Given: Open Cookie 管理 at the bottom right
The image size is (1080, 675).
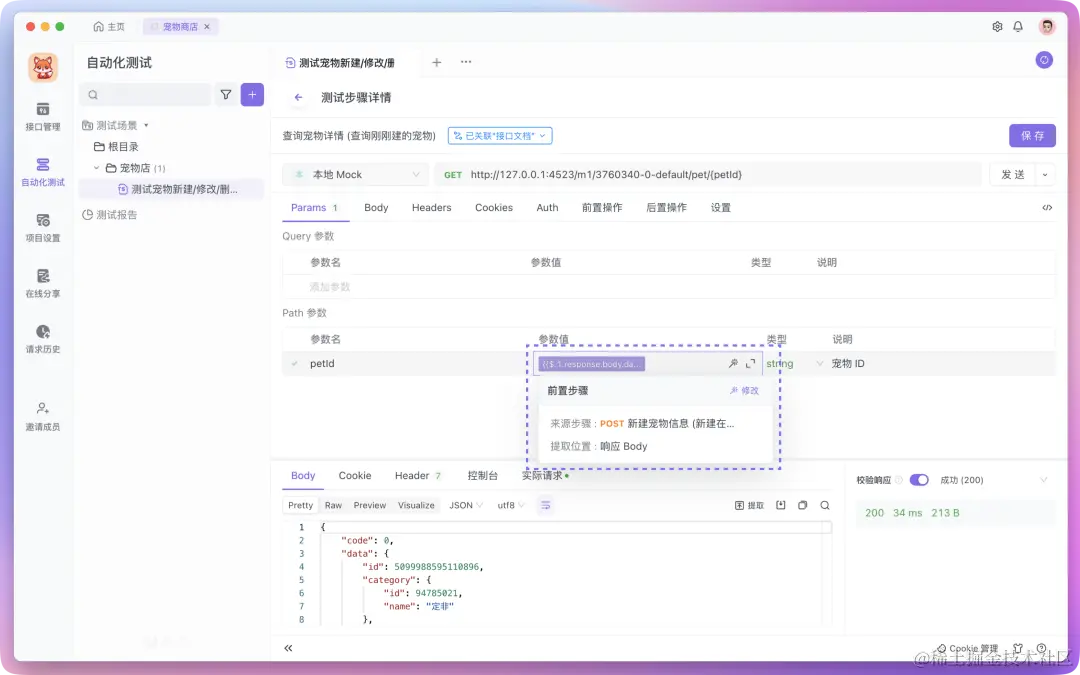Looking at the screenshot, I should 966,648.
